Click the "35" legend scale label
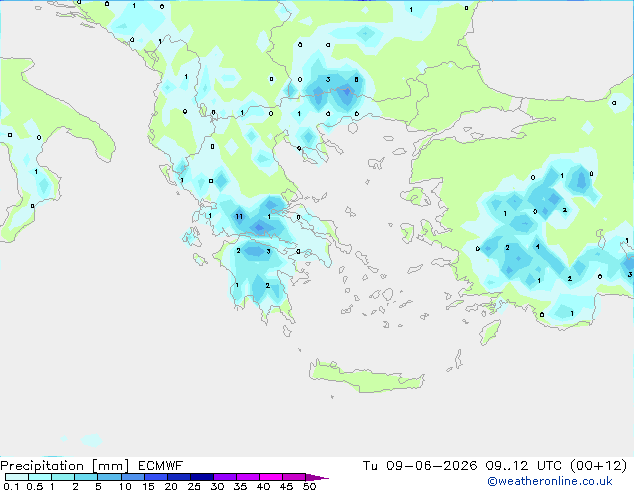The height and width of the screenshot is (490, 634). [241, 486]
